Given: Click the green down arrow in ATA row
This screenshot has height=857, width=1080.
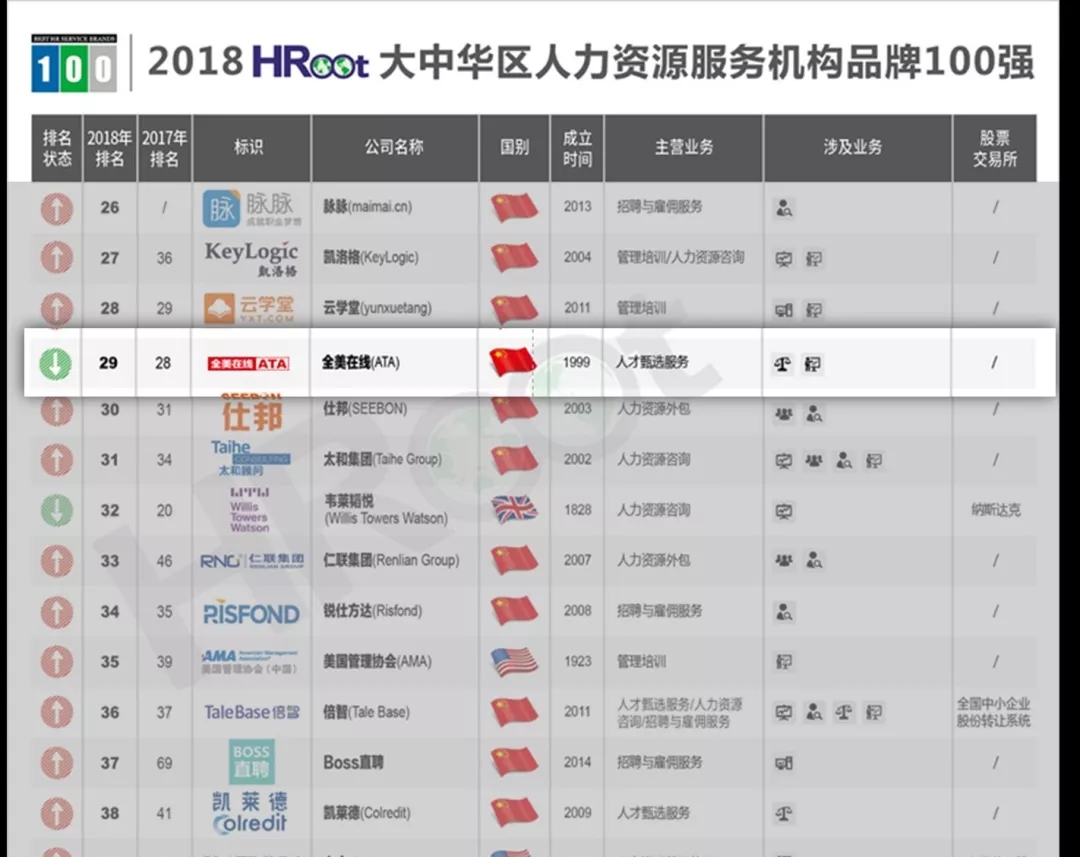Looking at the screenshot, I should coord(55,363).
